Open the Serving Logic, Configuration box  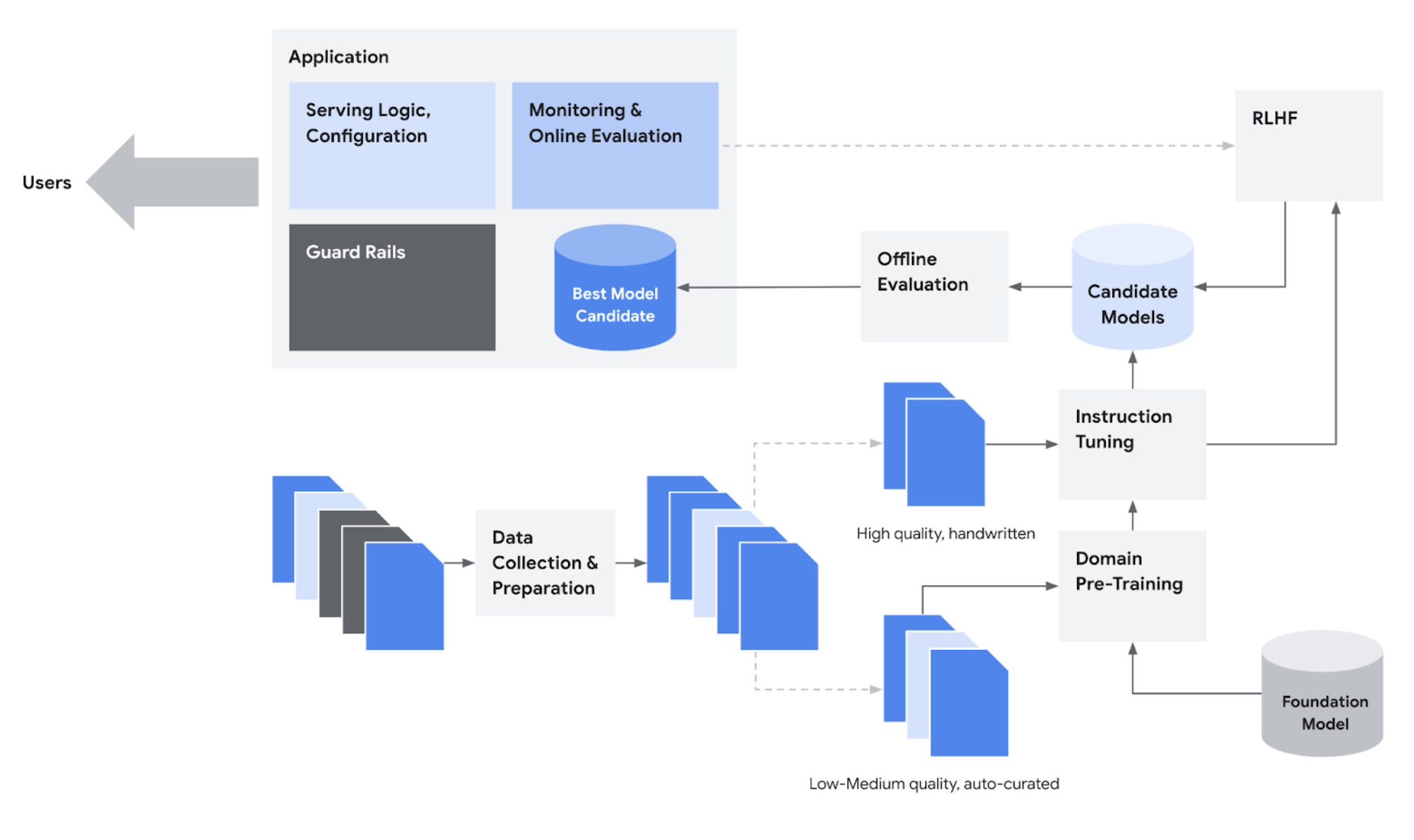pos(392,145)
